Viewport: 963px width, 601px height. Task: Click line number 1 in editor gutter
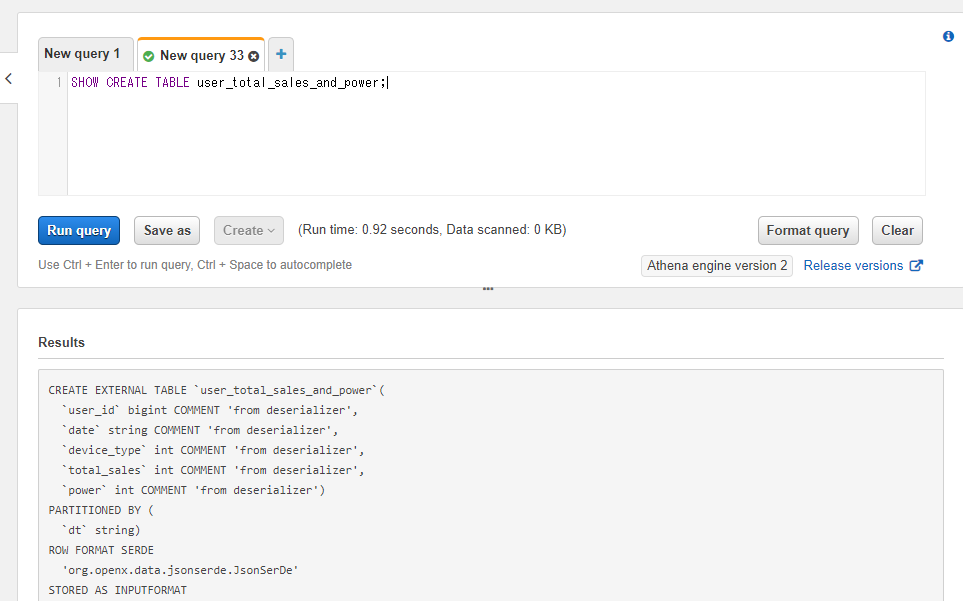(x=59, y=82)
